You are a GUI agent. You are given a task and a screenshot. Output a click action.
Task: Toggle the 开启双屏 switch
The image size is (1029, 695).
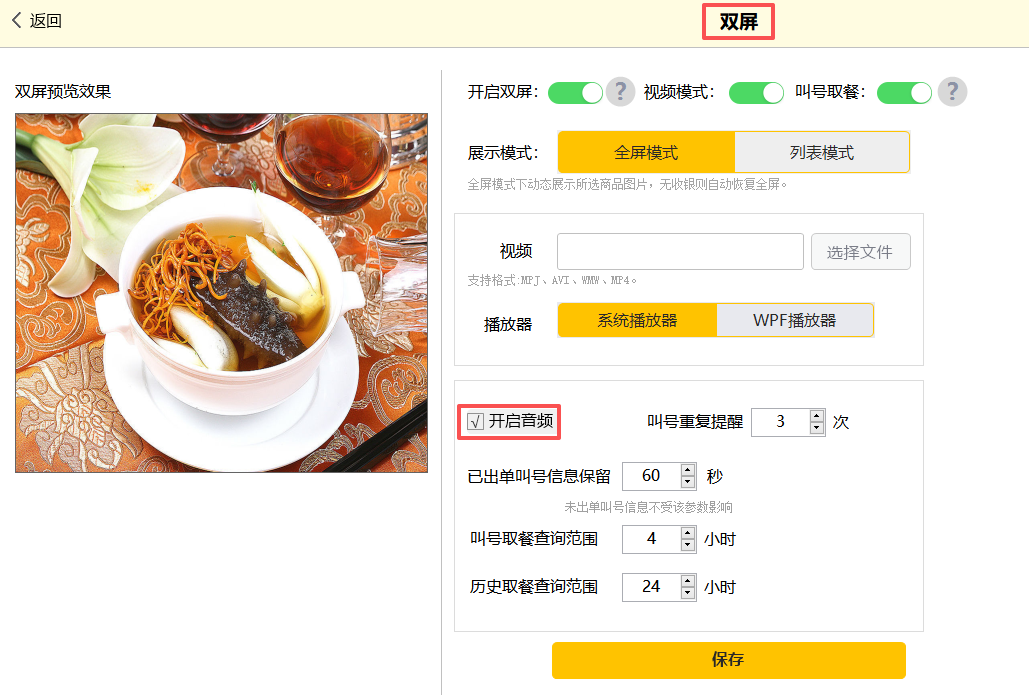(576, 93)
